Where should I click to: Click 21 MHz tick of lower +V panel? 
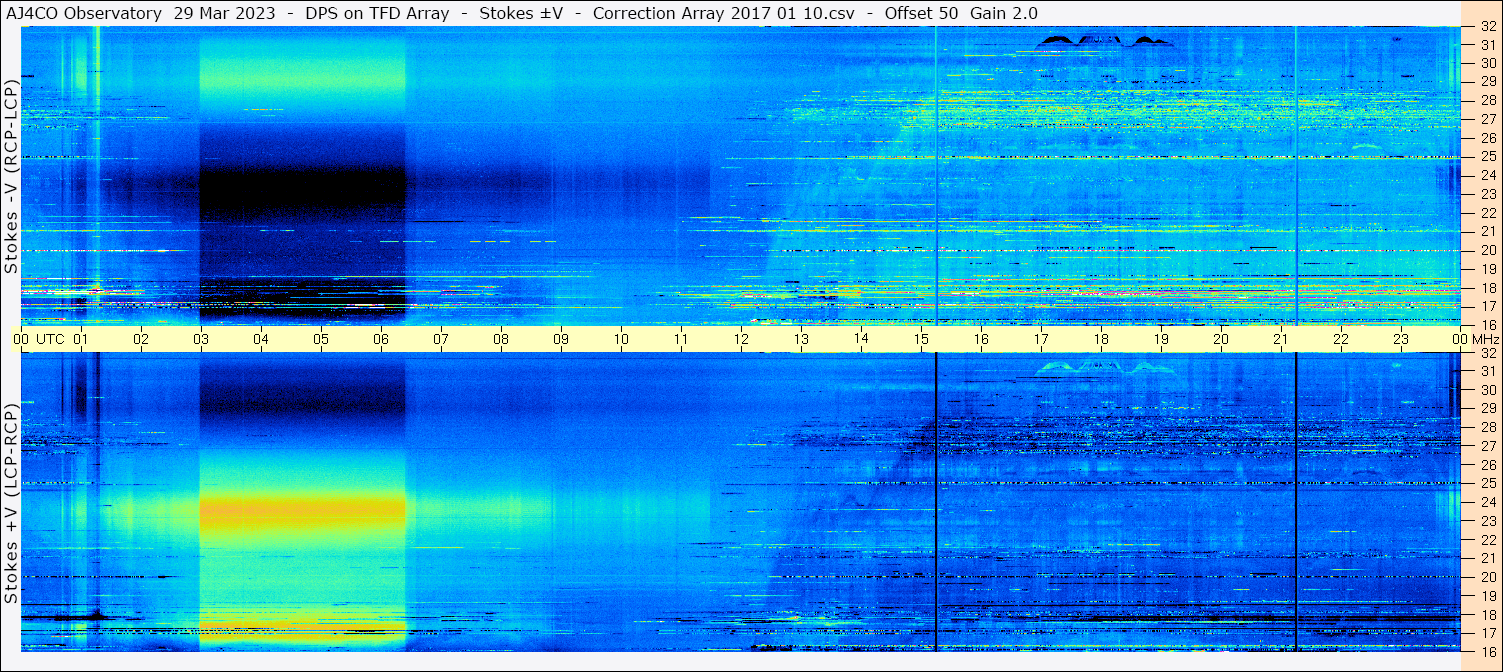click(1487, 558)
